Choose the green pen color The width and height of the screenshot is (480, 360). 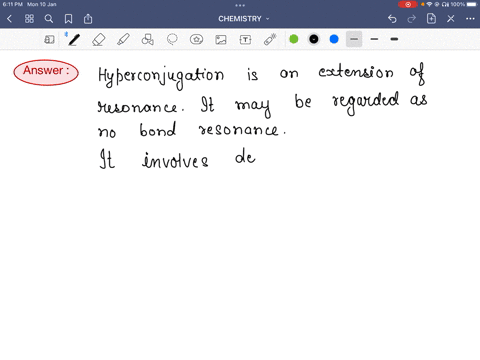coord(294,39)
